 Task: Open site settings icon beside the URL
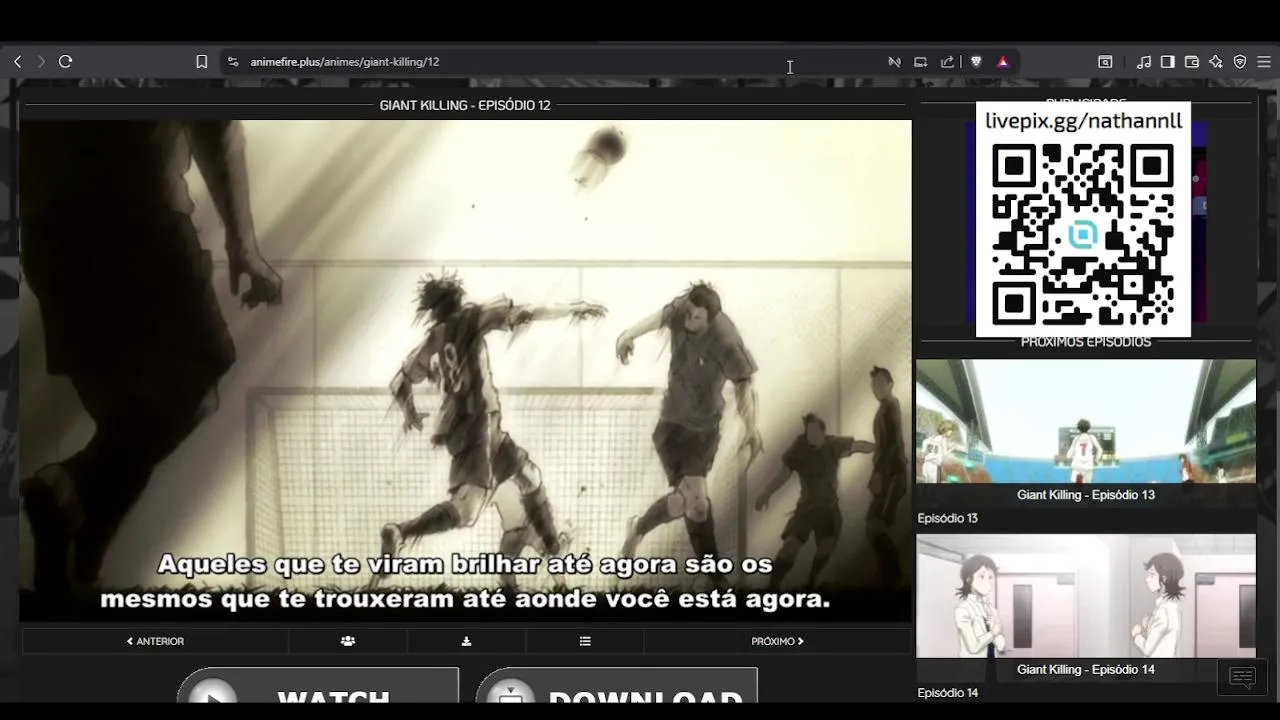point(233,62)
